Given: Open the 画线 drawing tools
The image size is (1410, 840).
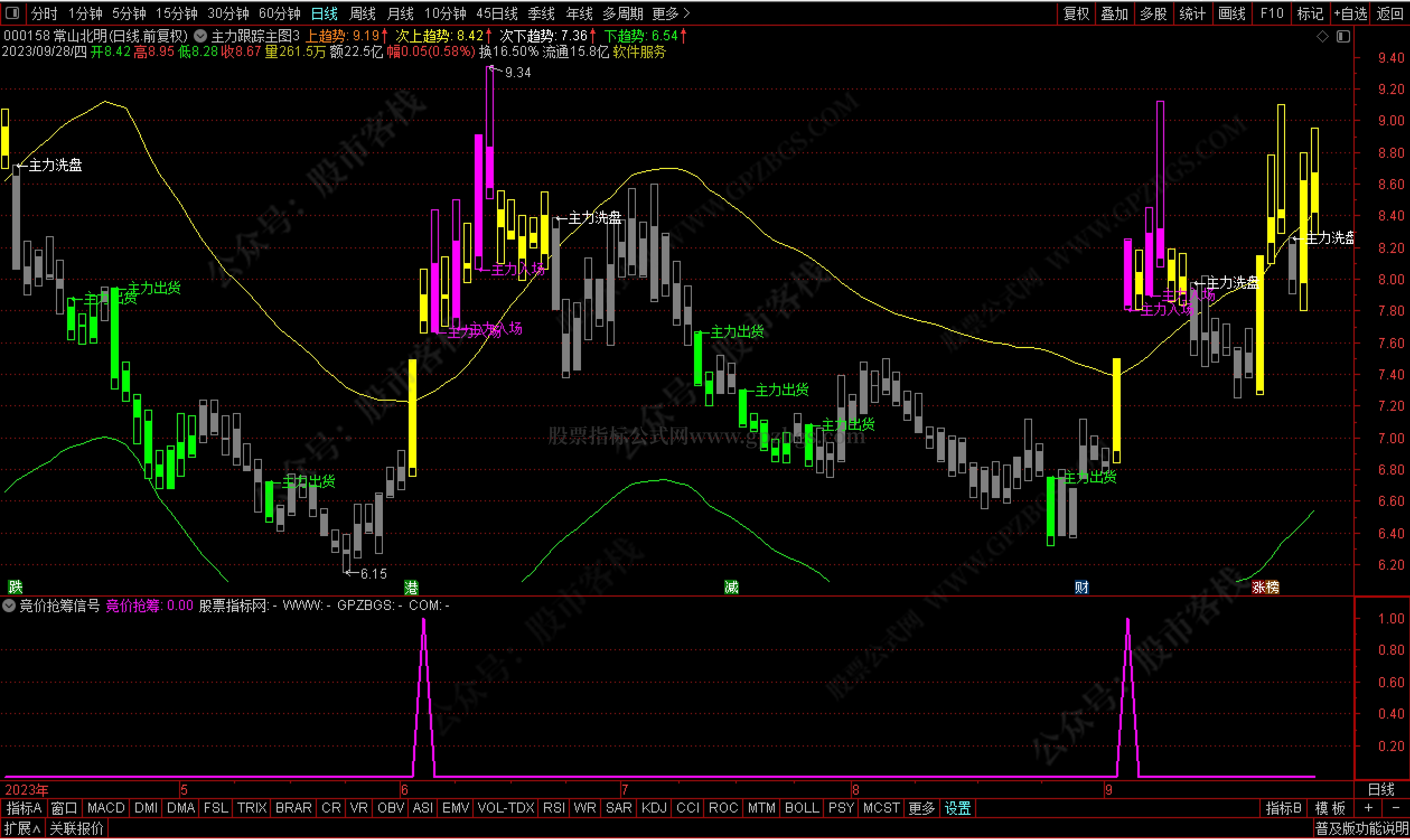Looking at the screenshot, I should click(1231, 13).
